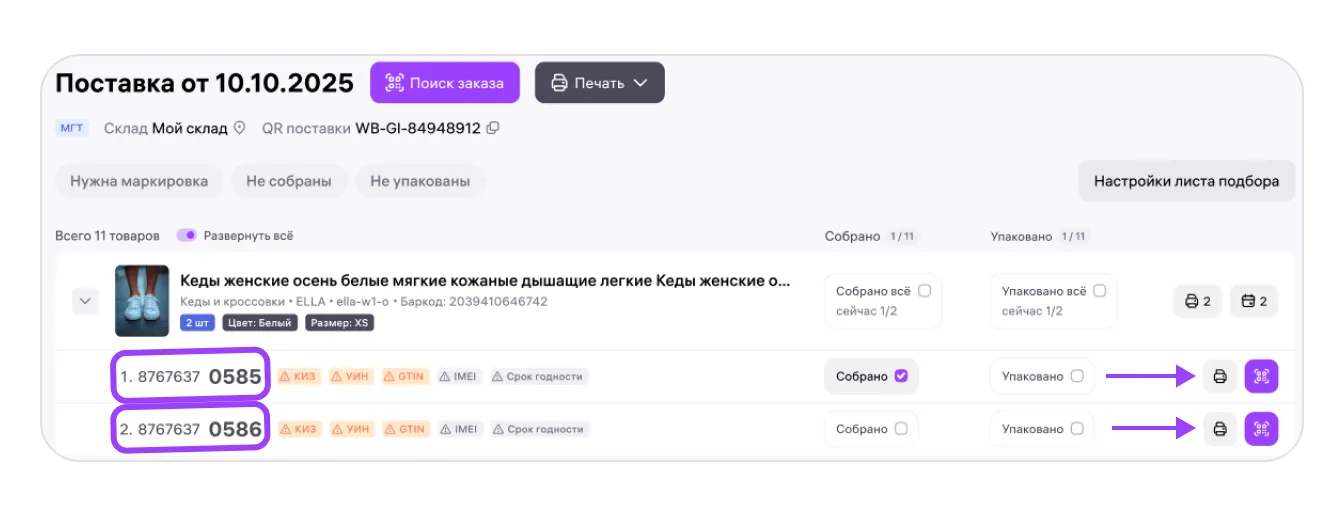
Task: Click purple QR scan icon for order 0585
Action: [x=1262, y=377]
